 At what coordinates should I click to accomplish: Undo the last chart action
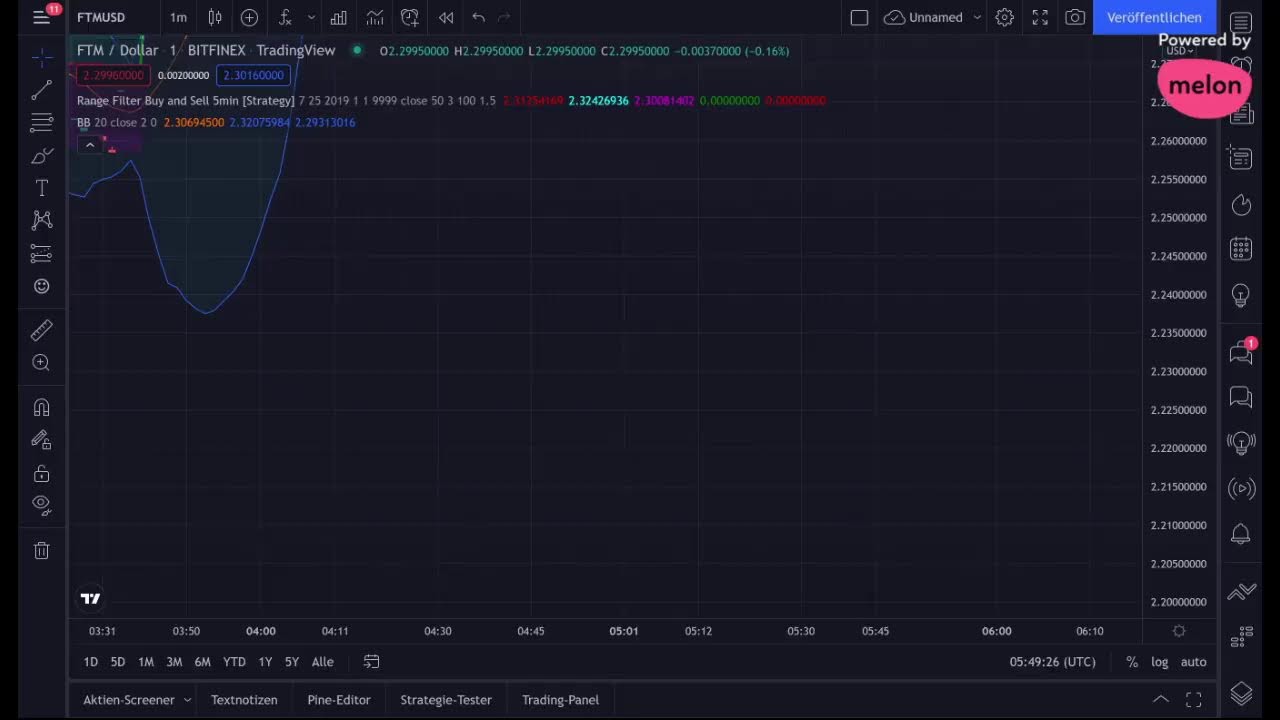pos(478,17)
